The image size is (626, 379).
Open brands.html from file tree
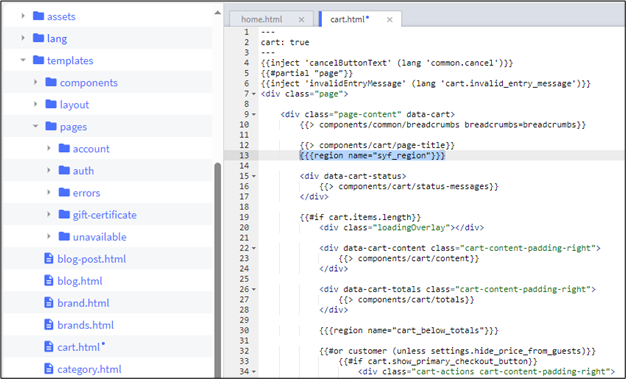click(x=85, y=325)
